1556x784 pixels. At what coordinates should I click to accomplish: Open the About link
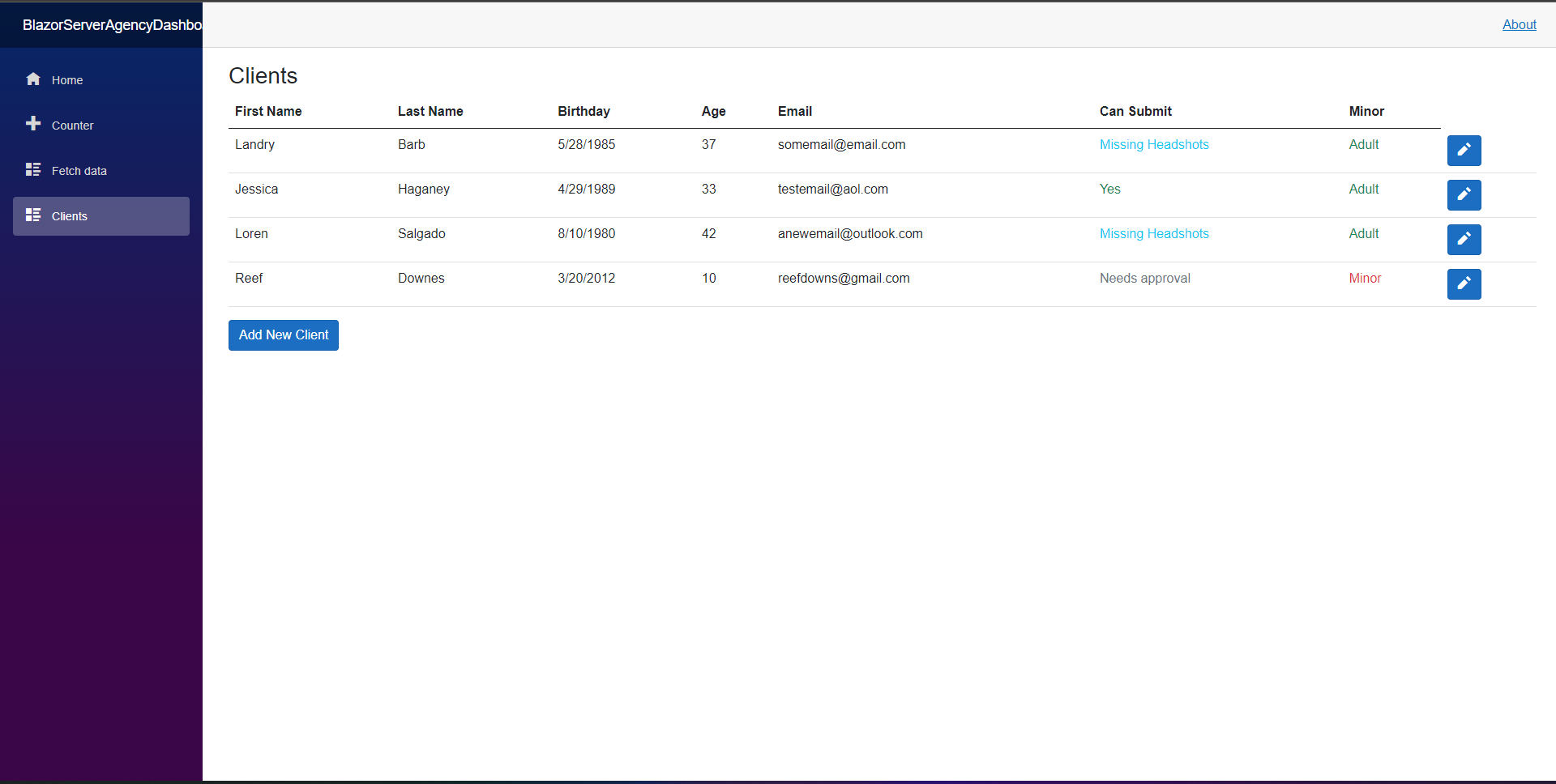pyautogui.click(x=1520, y=24)
